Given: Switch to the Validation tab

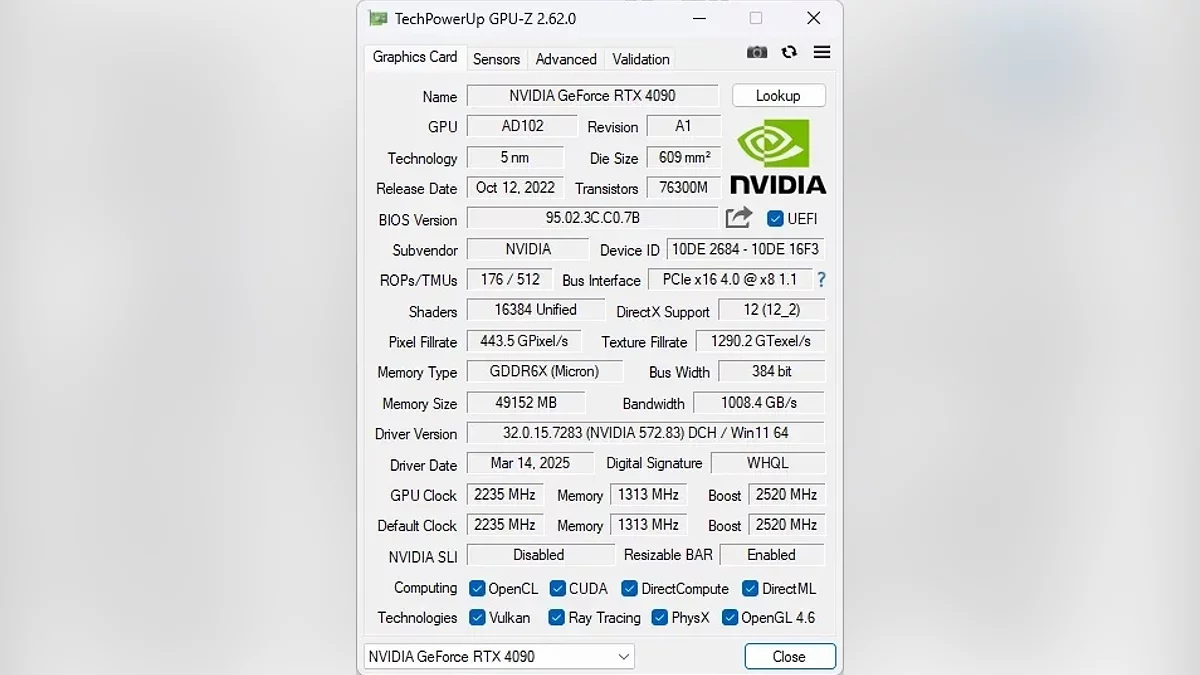Looking at the screenshot, I should [641, 59].
